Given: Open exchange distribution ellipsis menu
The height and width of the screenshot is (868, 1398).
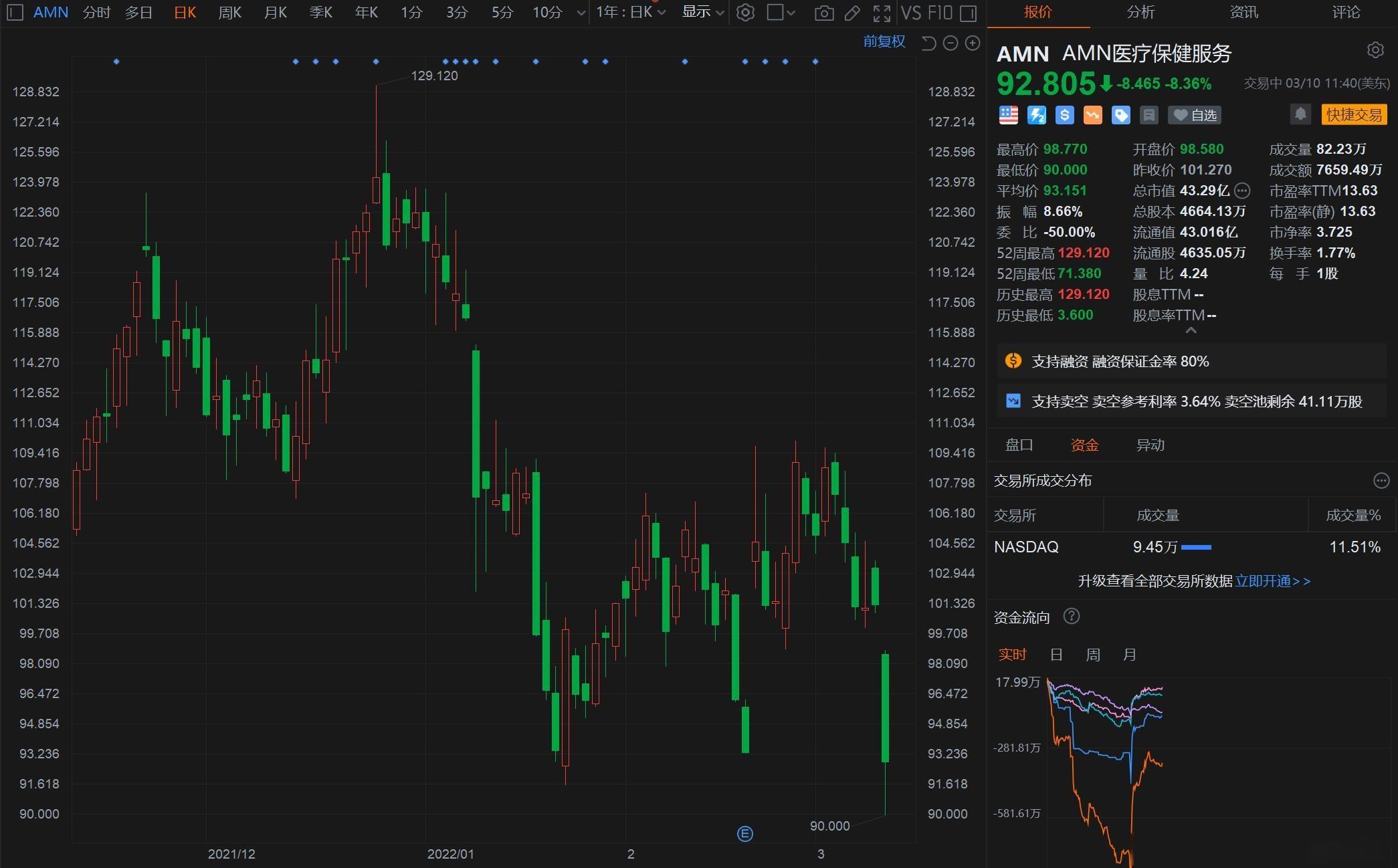Looking at the screenshot, I should click(1381, 480).
